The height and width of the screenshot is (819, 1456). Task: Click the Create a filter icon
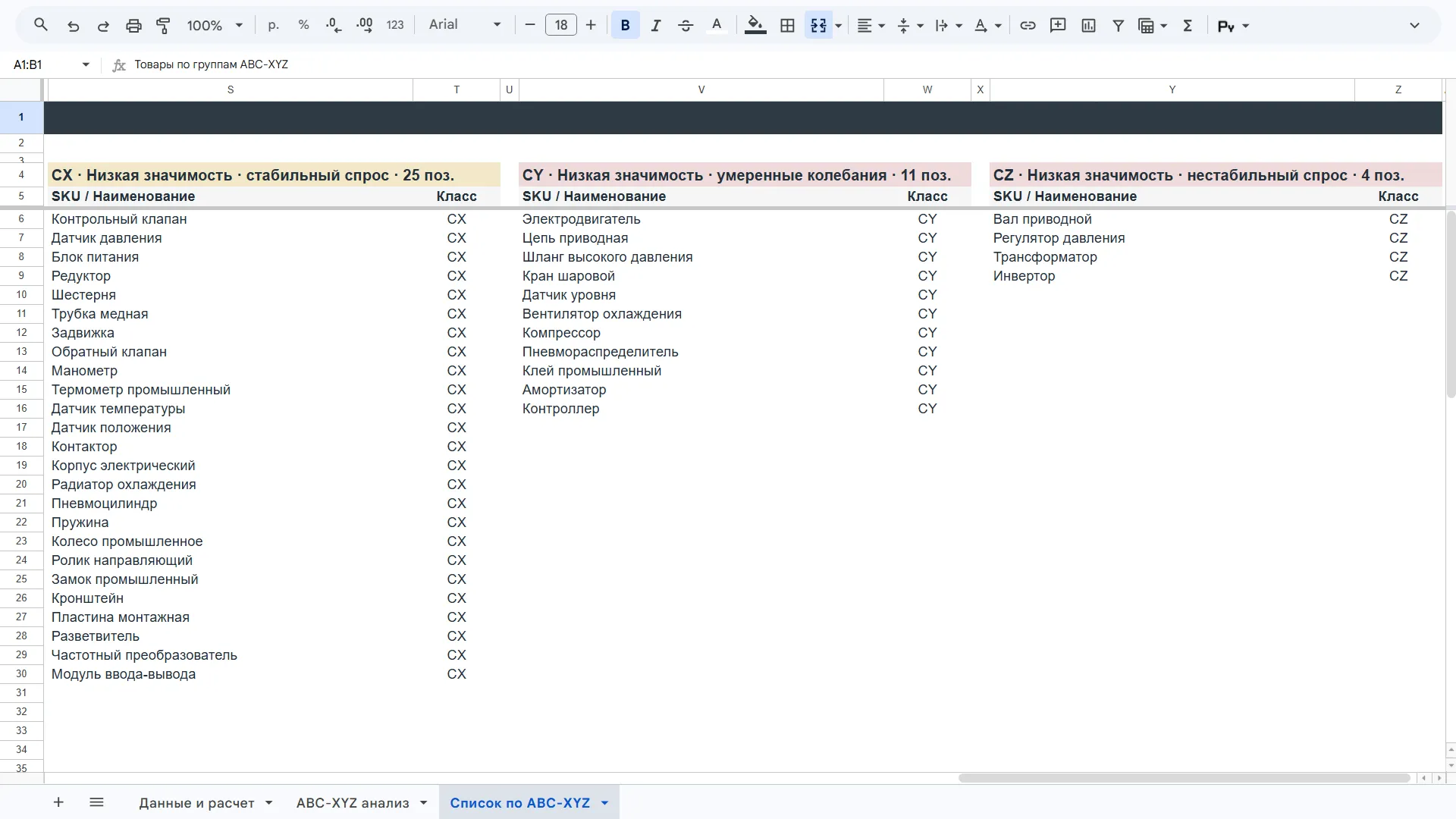tap(1118, 25)
